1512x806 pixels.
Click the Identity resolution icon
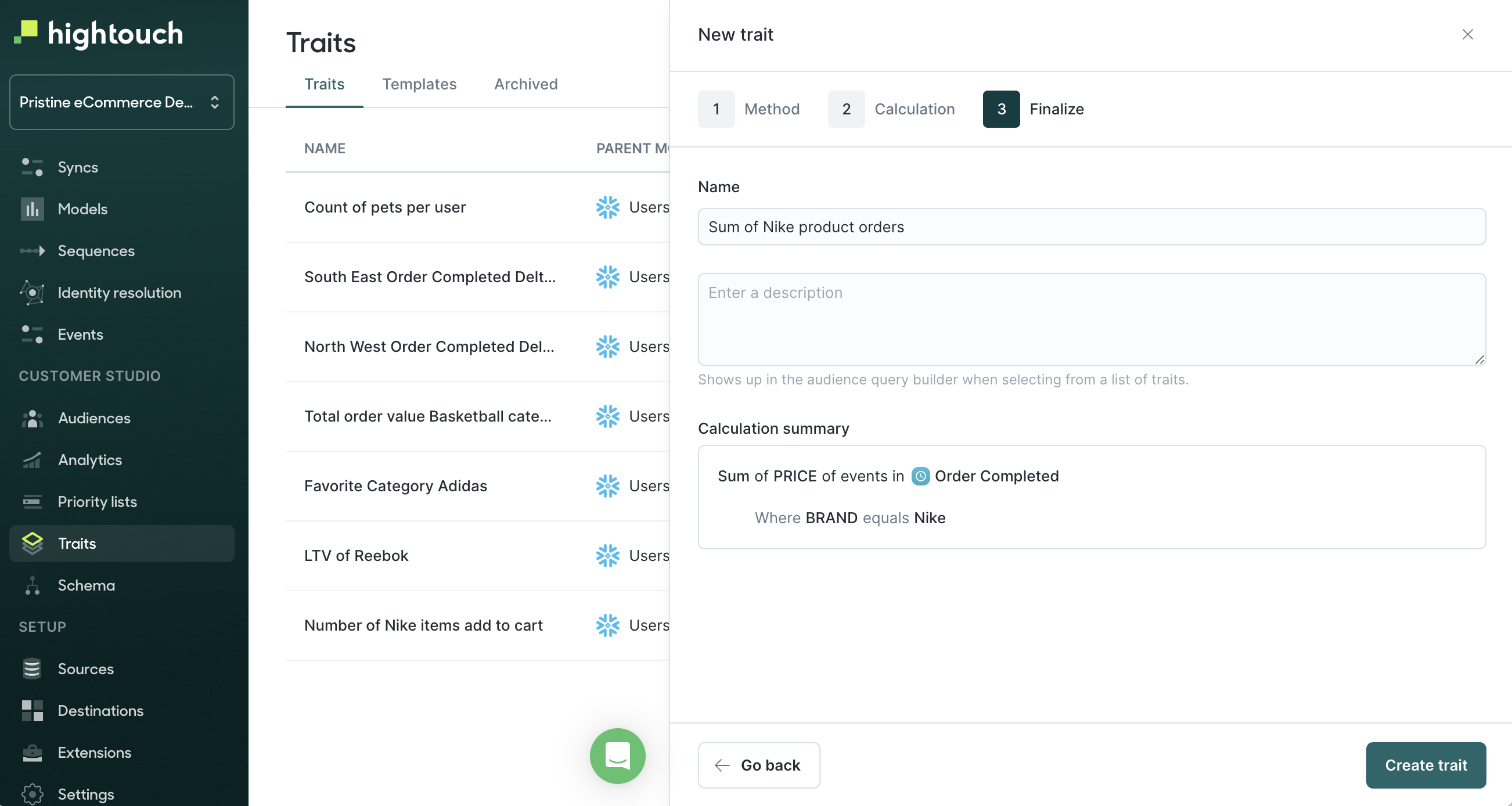click(33, 293)
